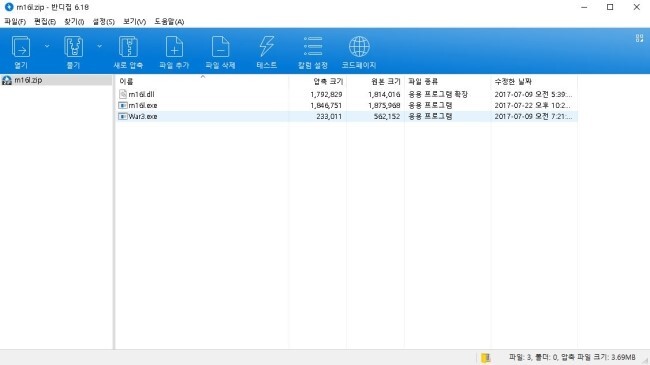Click the New Archive (새로 압축) icon
Image resolution: width=650 pixels, height=365 pixels.
(128, 47)
